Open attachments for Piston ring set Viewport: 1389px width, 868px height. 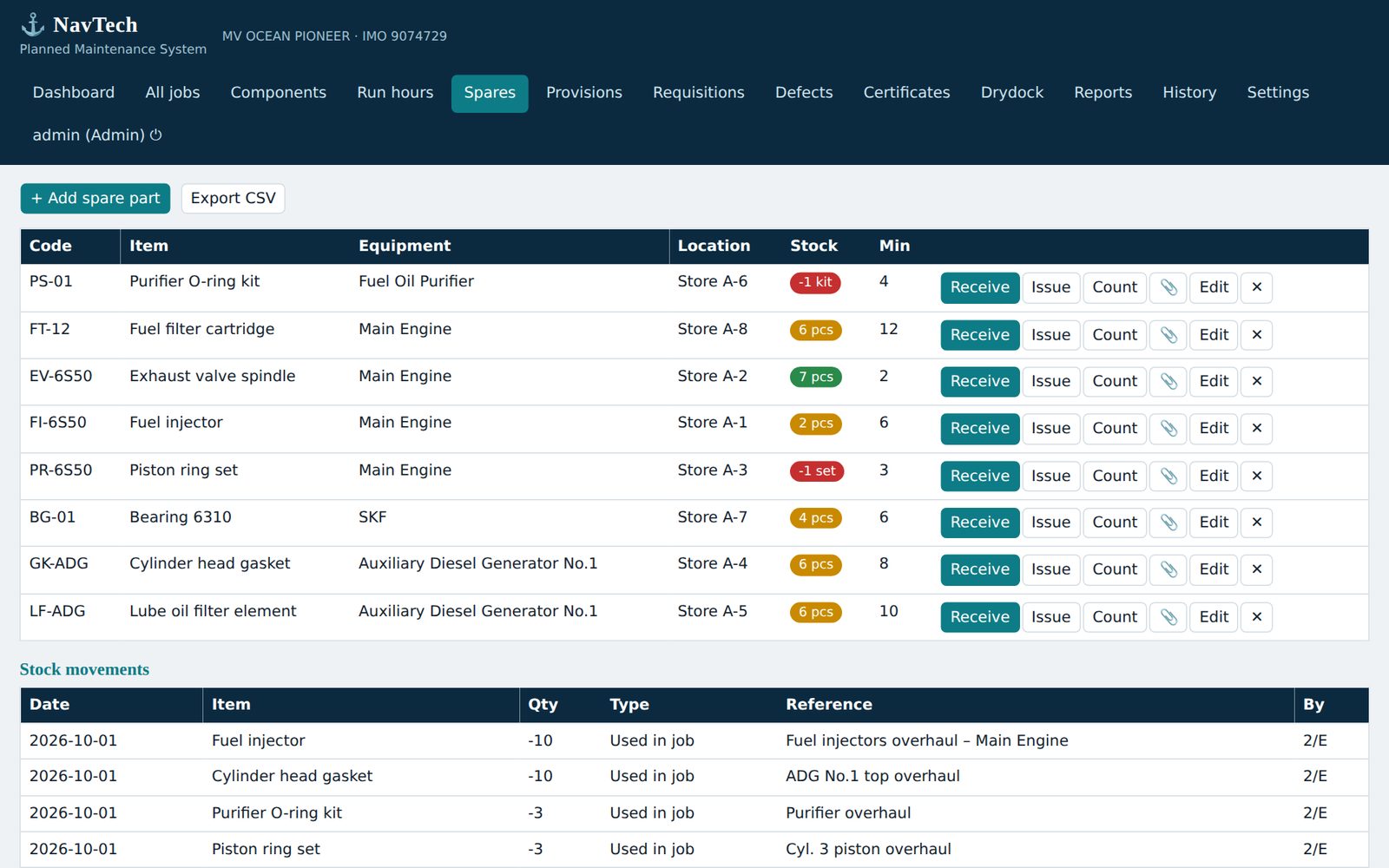tap(1168, 476)
